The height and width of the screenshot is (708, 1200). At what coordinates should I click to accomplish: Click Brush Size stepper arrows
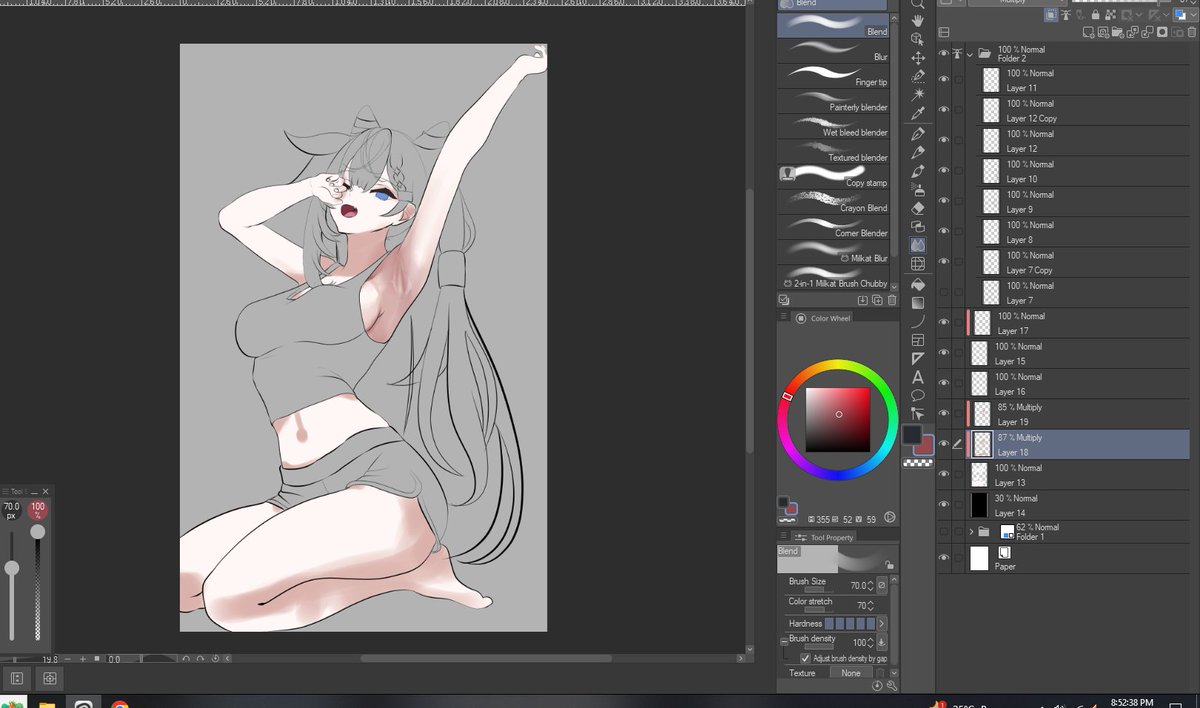click(870, 585)
